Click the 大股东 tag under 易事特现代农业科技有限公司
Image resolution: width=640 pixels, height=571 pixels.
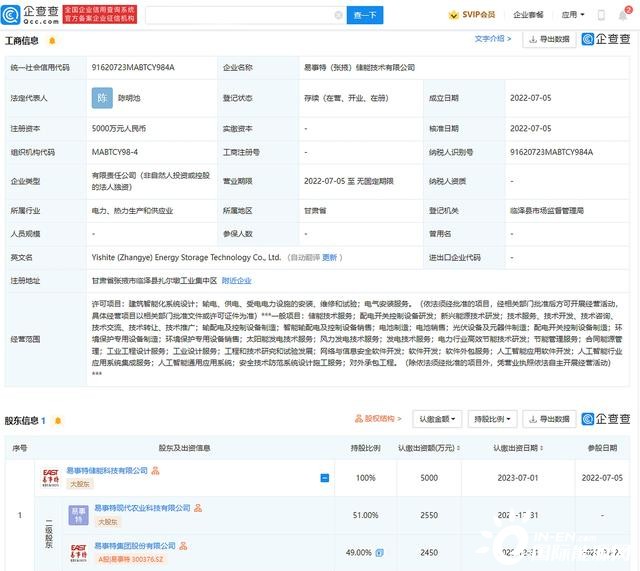(x=108, y=522)
